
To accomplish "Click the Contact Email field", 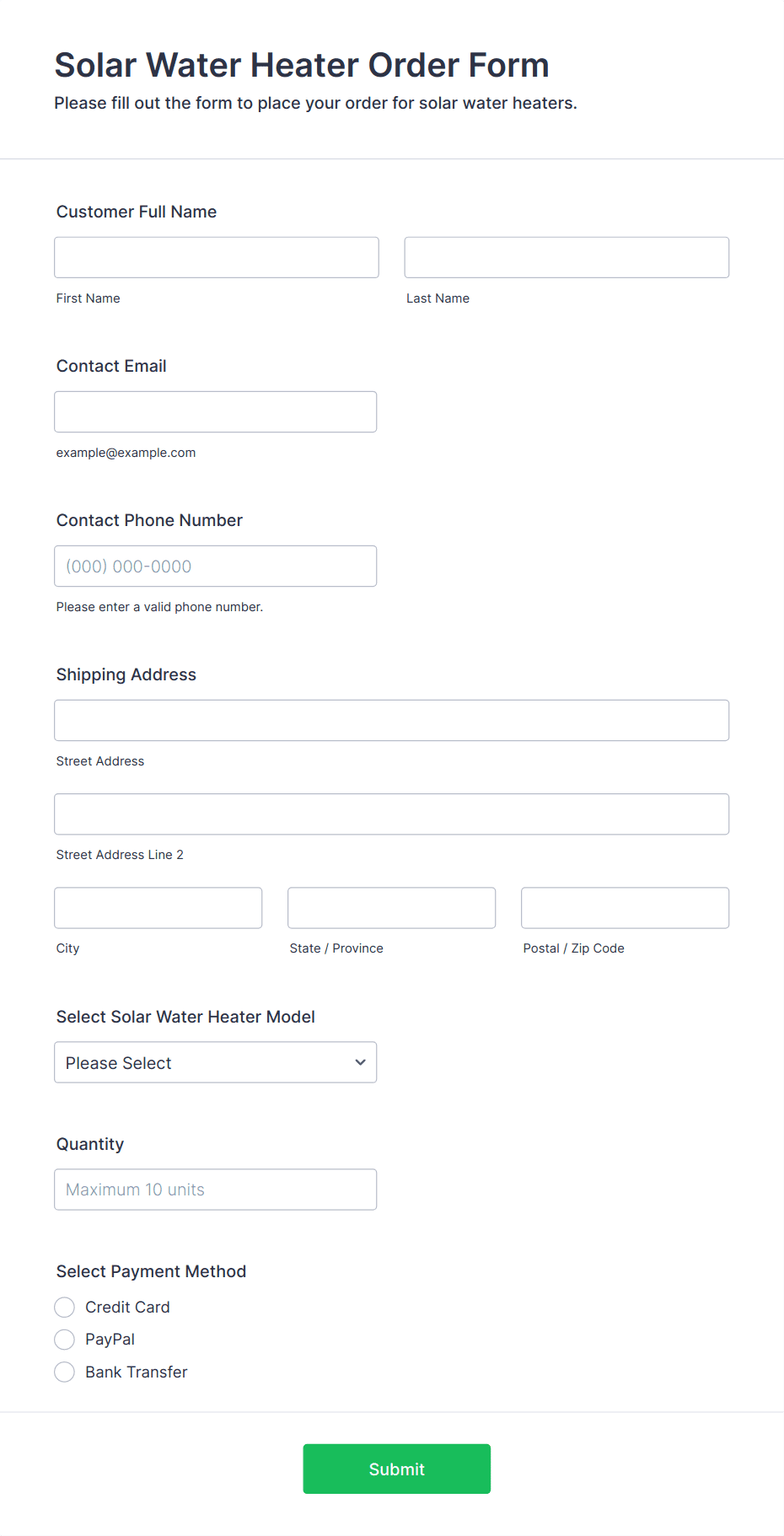I will (x=216, y=411).
